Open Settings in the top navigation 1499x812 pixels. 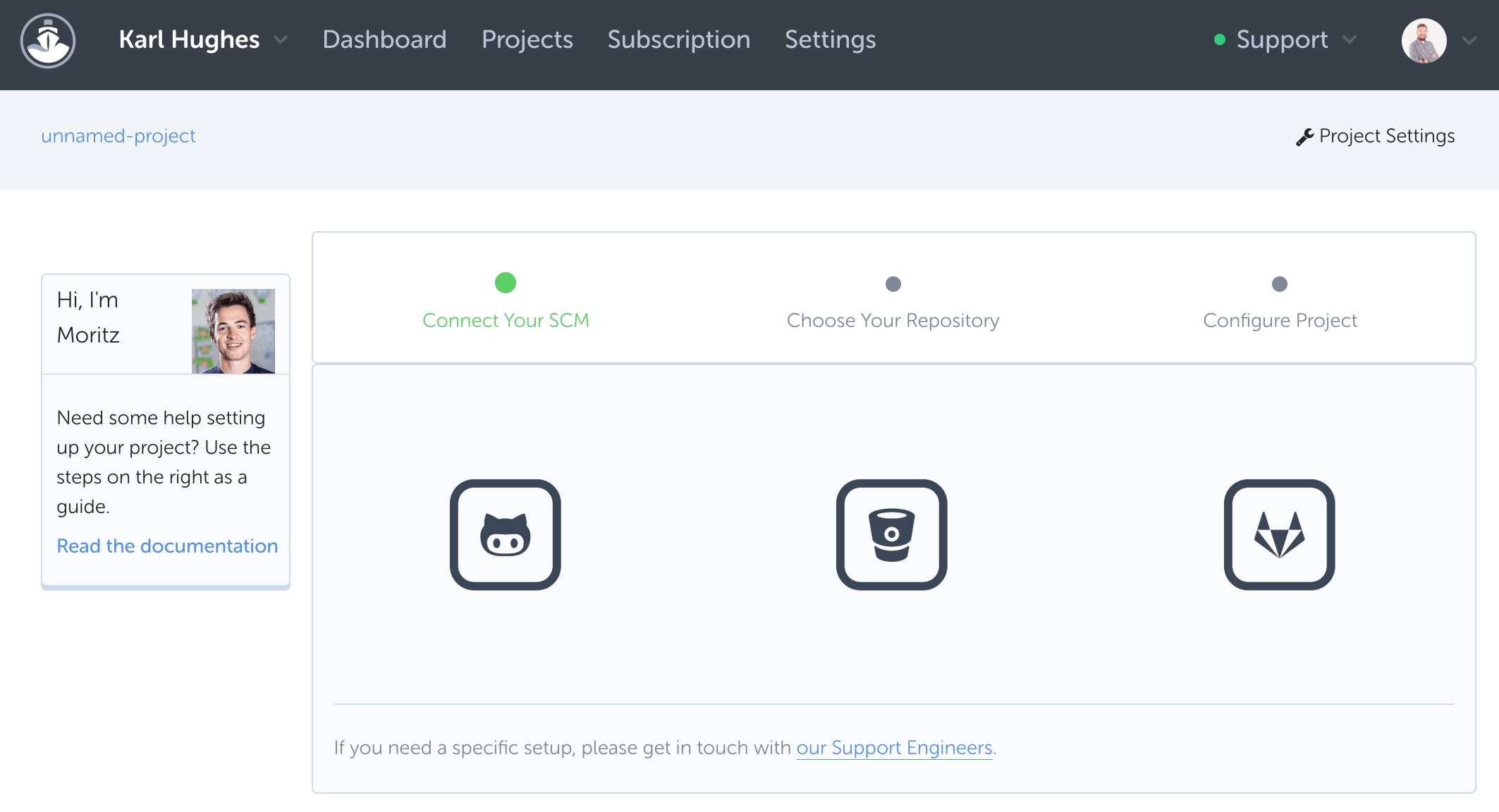831,39
